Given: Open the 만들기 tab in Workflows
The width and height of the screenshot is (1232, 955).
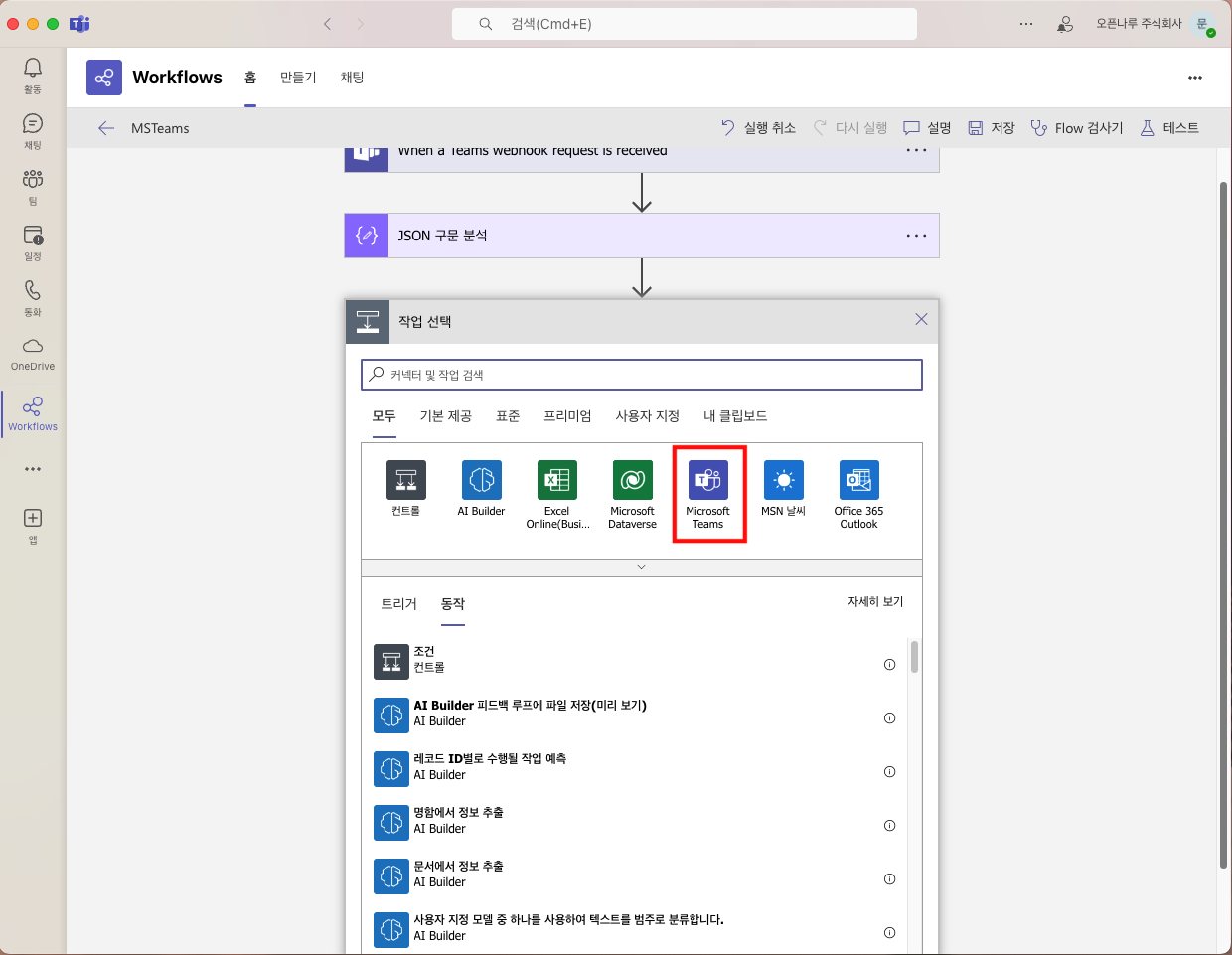Looking at the screenshot, I should coord(298,78).
